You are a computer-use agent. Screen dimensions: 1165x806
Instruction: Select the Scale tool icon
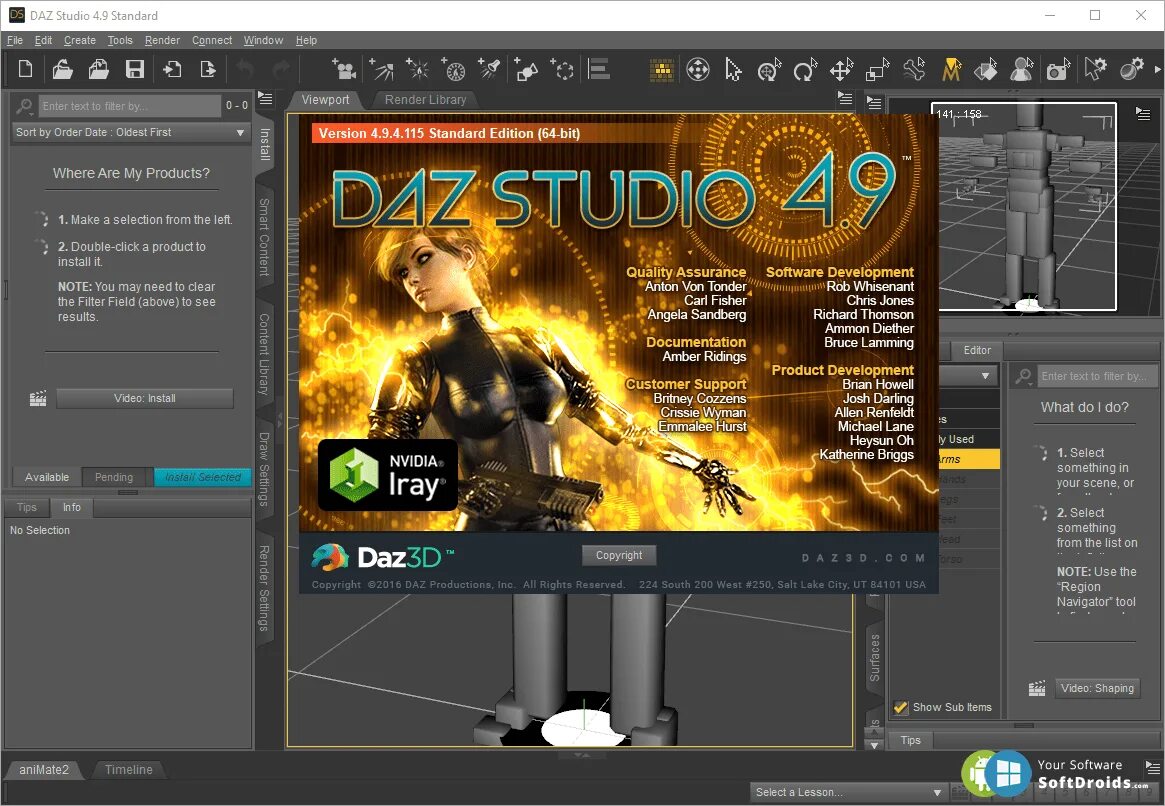click(x=877, y=70)
